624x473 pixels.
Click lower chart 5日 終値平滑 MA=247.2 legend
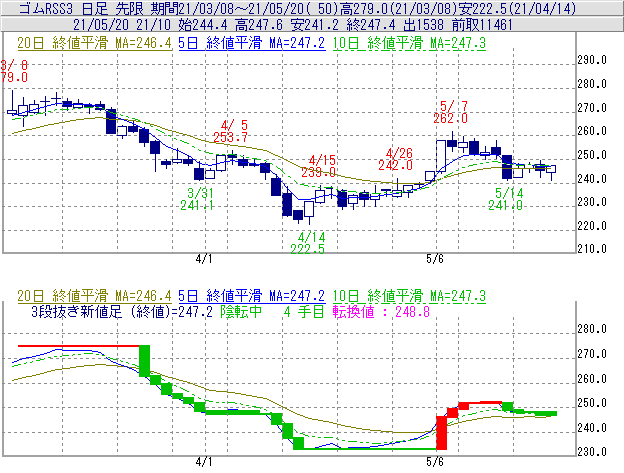252,296
